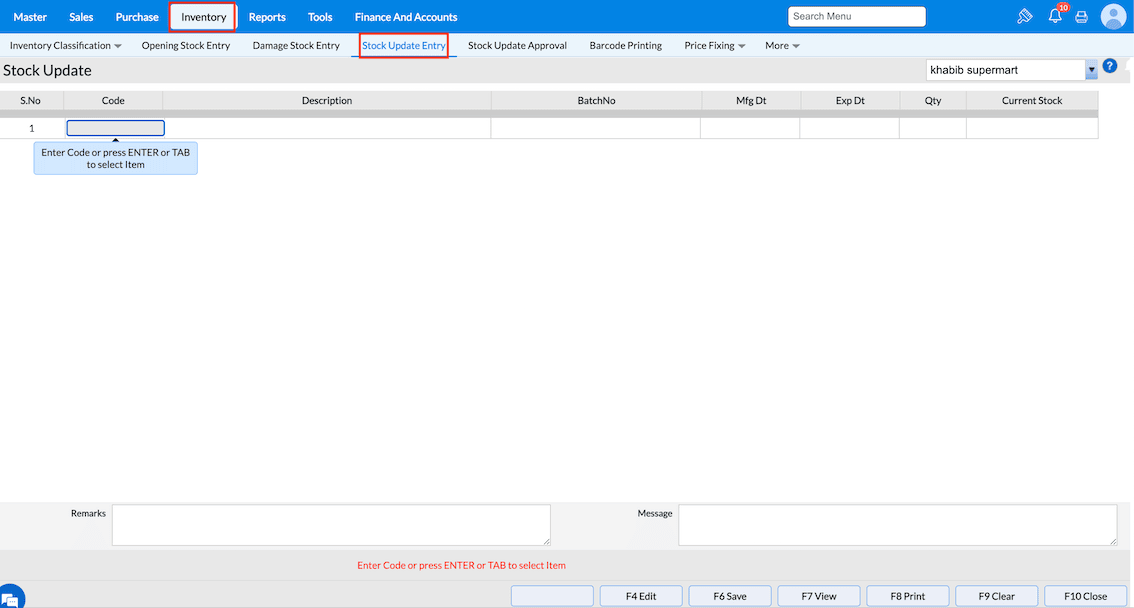The image size is (1134, 608).
Task: Go to Stock Update Approval tab
Action: click(x=517, y=46)
